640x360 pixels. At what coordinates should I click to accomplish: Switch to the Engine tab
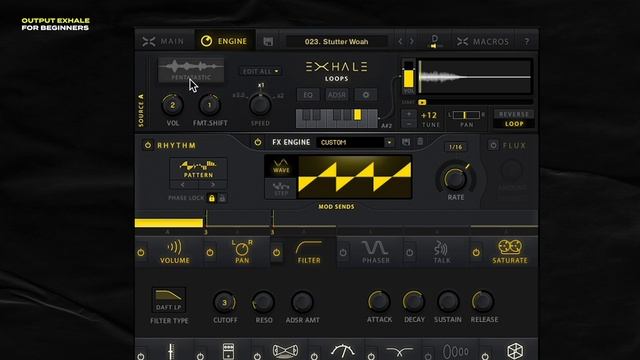(x=224, y=41)
